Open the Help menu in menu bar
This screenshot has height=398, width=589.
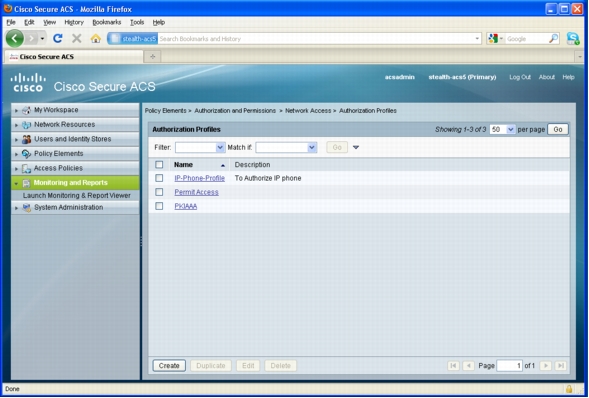159,22
